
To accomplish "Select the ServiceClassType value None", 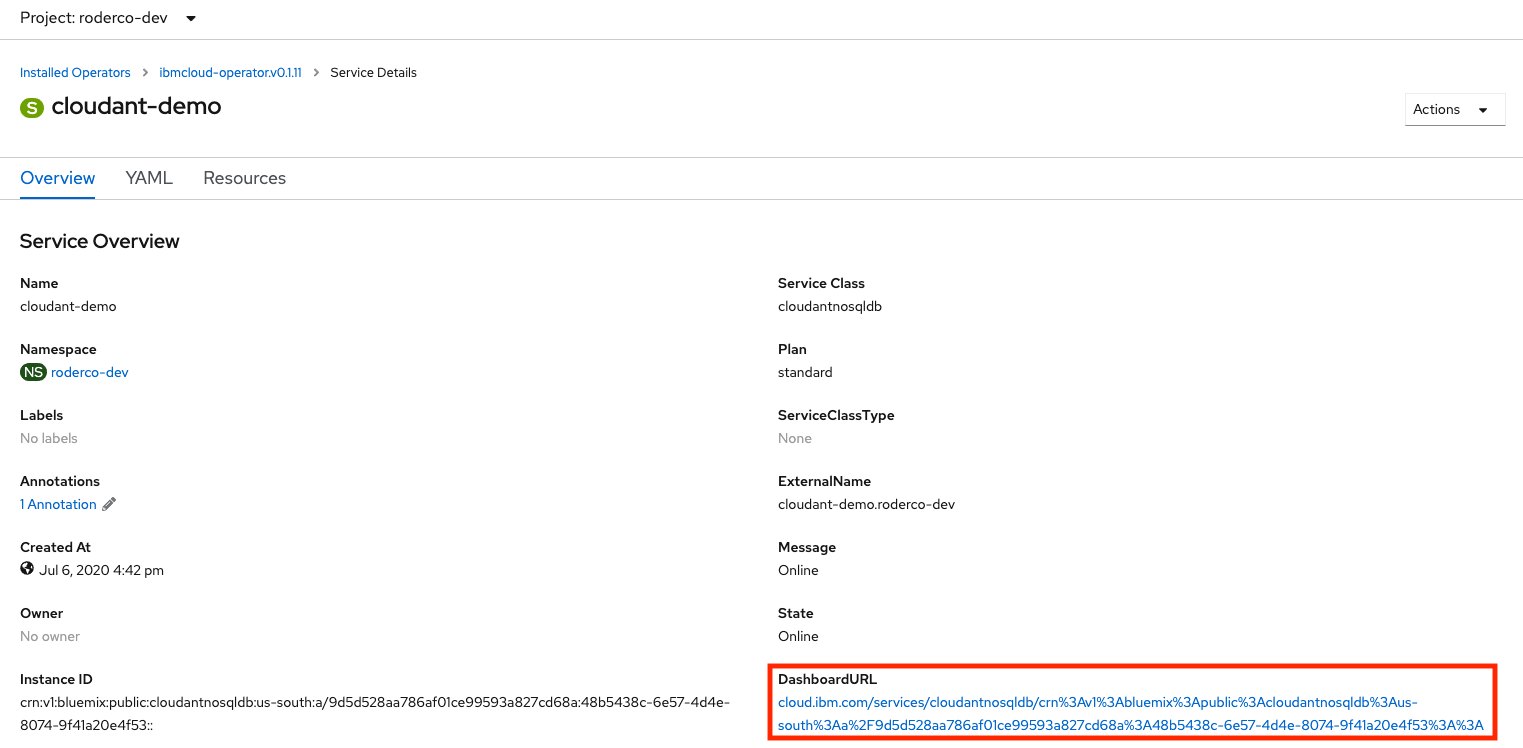I will [795, 438].
